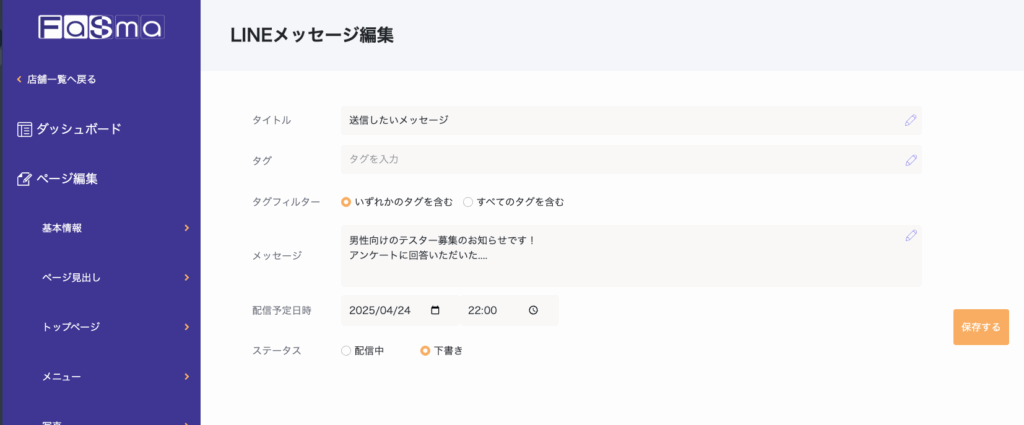Click the pencil icon in the tag field
This screenshot has width=1024, height=425.
pos(910,160)
